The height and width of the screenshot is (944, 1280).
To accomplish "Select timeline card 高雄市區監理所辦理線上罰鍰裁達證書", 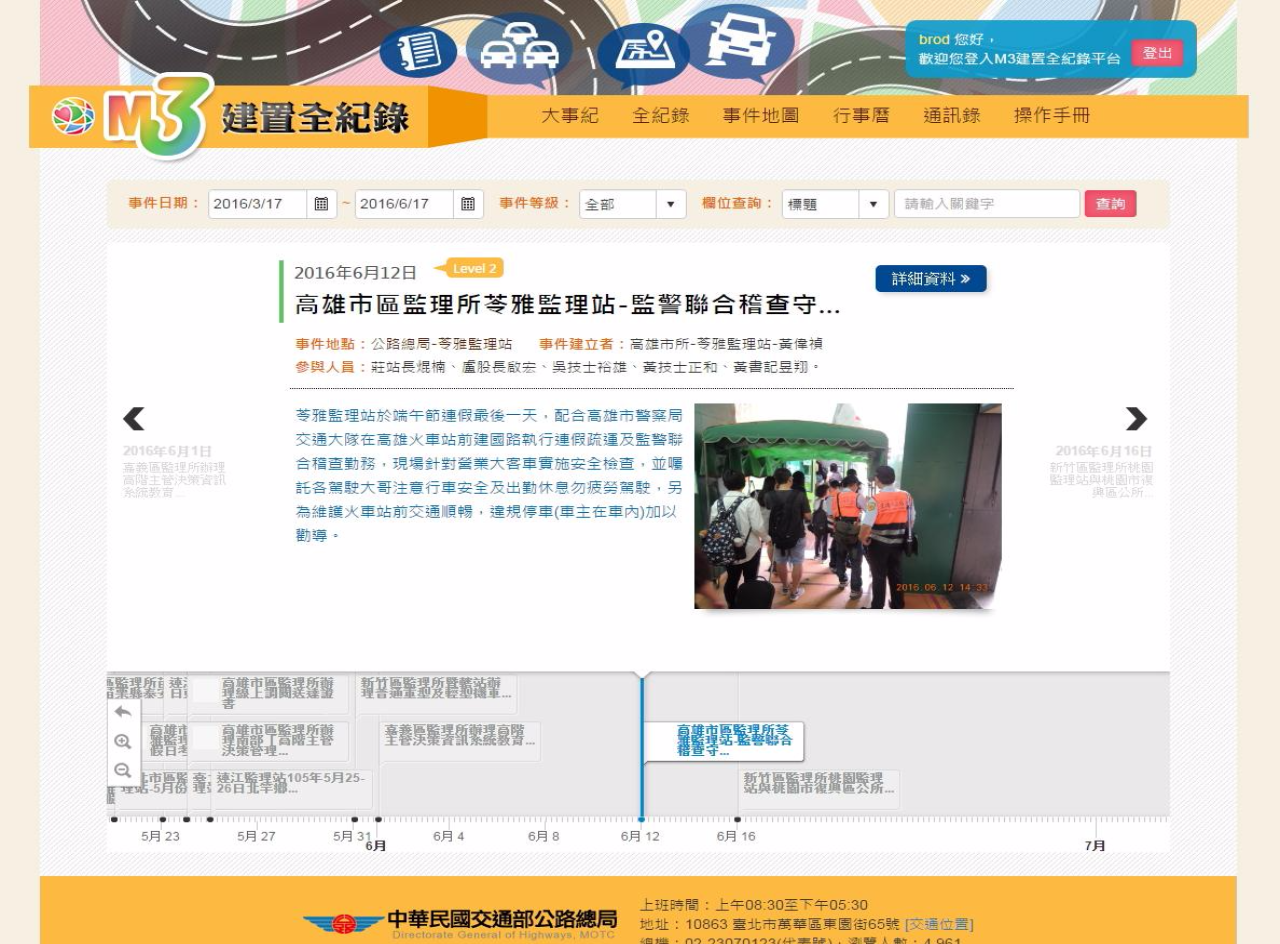I will click(x=269, y=694).
